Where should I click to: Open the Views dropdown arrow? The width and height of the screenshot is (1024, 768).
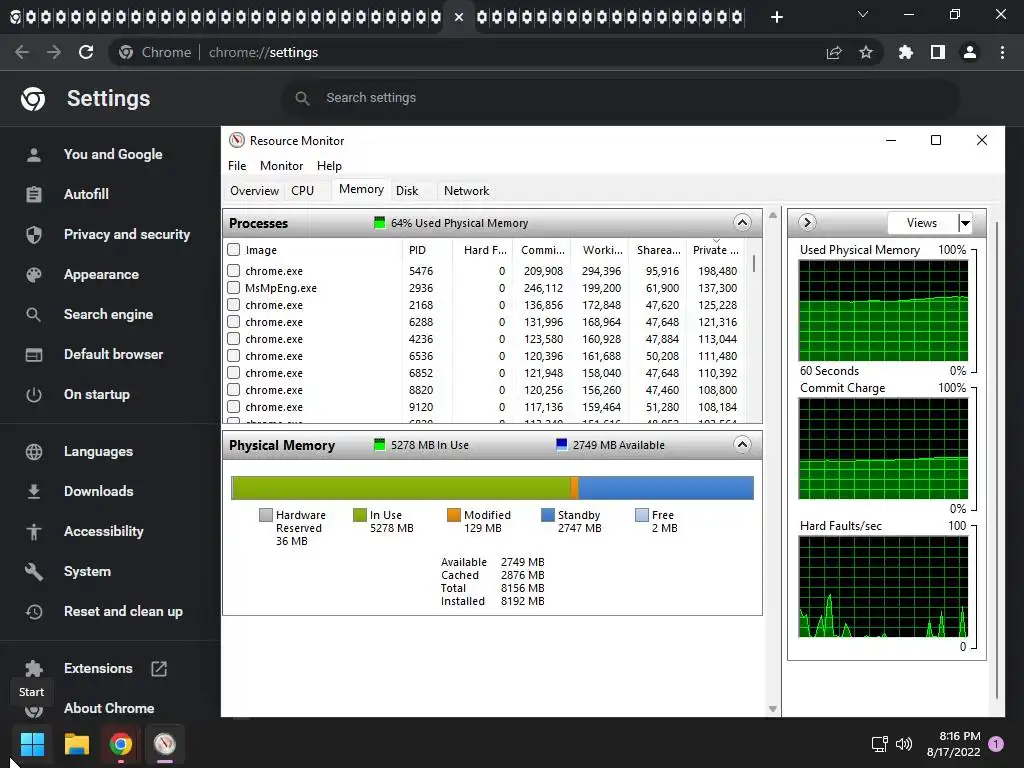[x=965, y=223]
